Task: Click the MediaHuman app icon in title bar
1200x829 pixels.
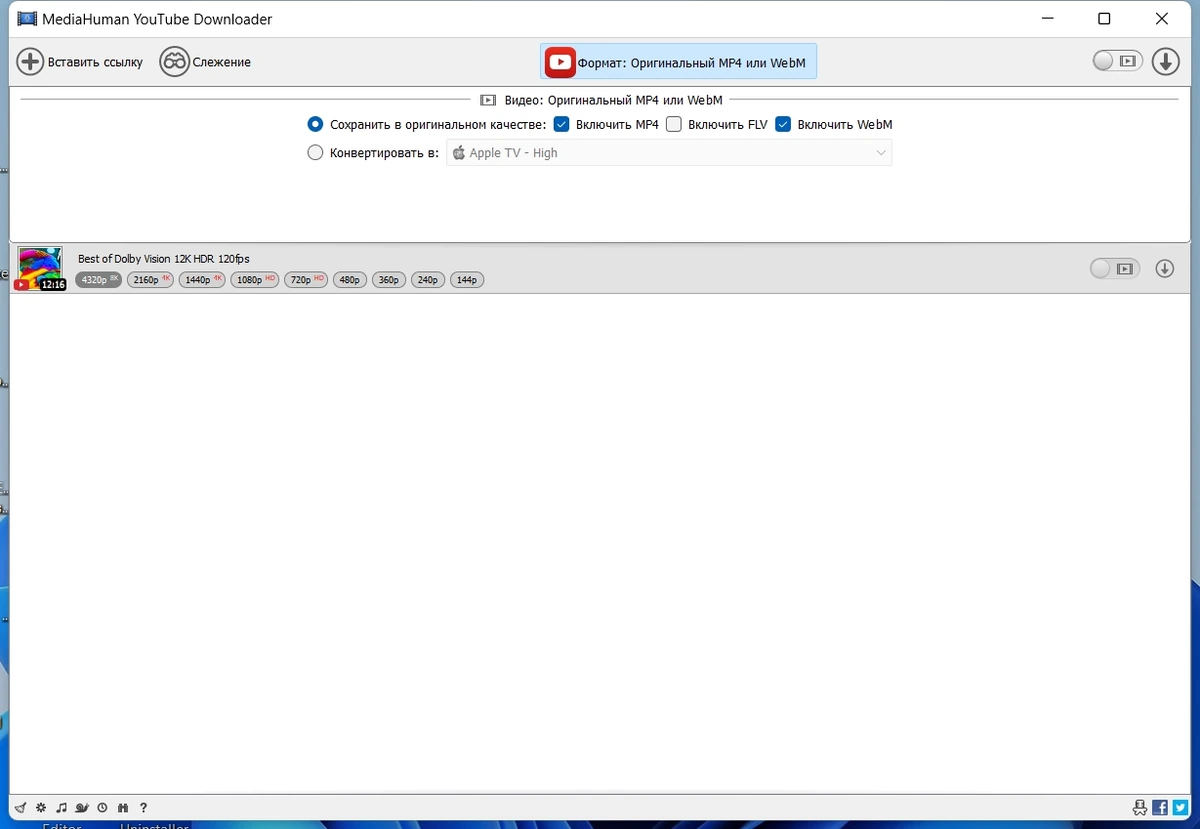Action: [x=27, y=19]
